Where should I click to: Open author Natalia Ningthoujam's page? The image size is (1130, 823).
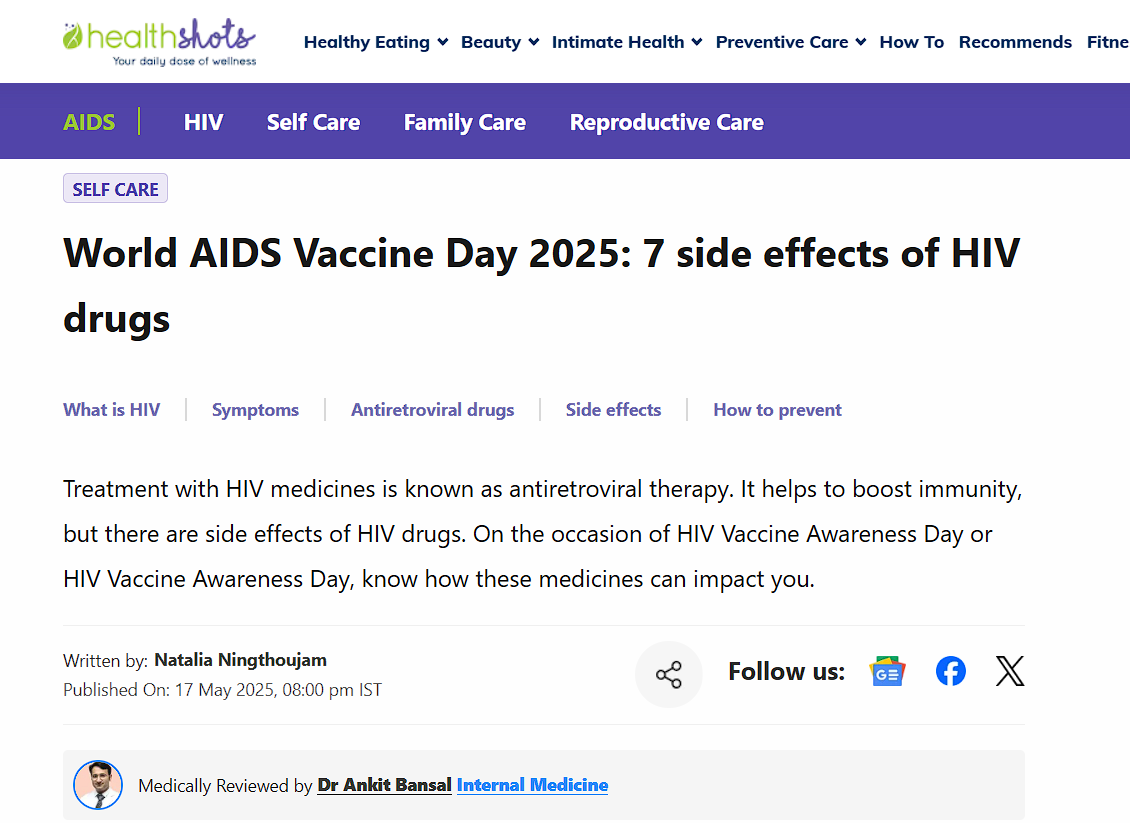[240, 660]
